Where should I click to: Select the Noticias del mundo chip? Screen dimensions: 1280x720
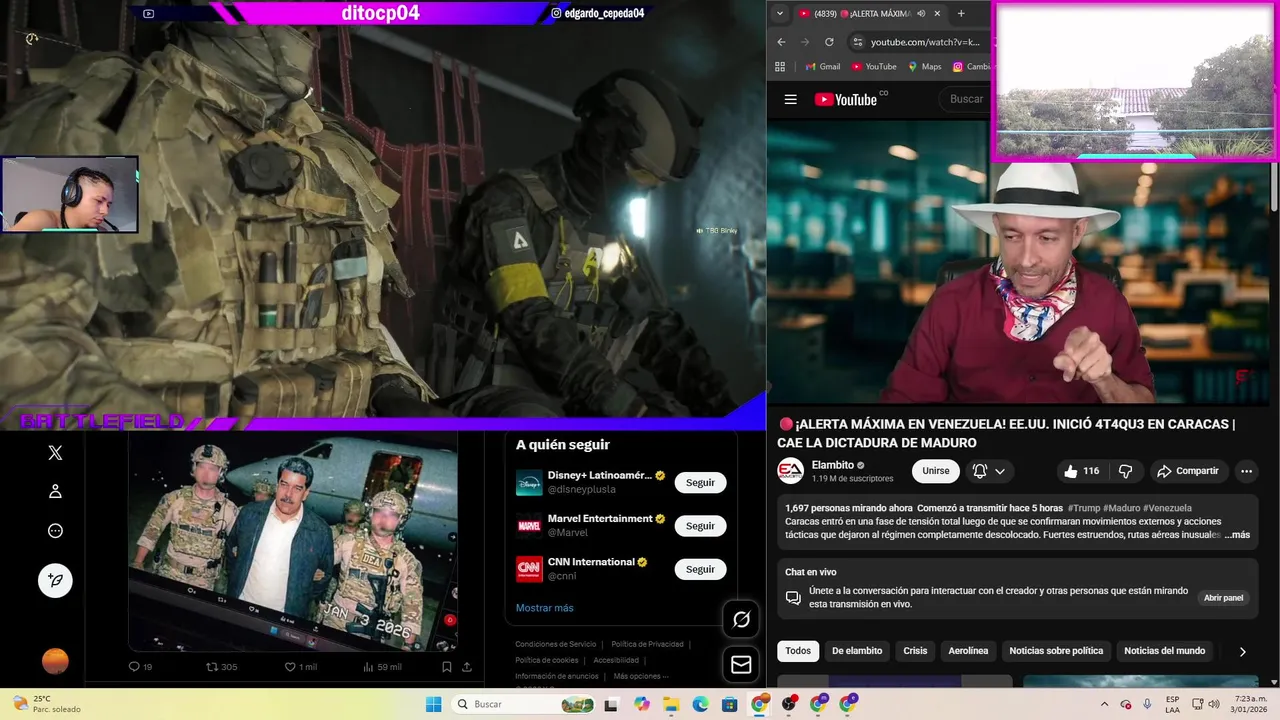click(1164, 651)
